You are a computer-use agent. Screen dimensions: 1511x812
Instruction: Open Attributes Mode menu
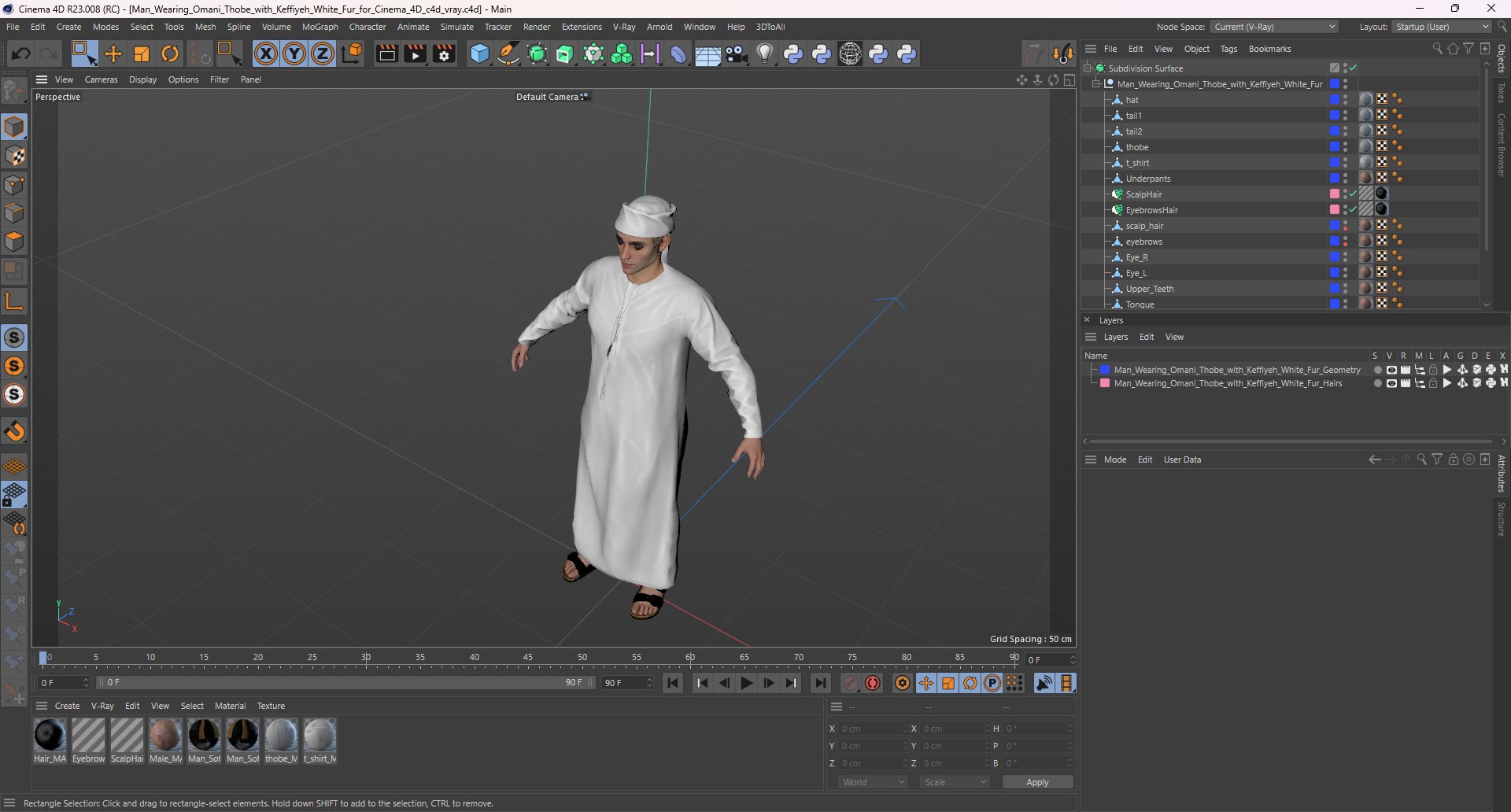point(1115,460)
